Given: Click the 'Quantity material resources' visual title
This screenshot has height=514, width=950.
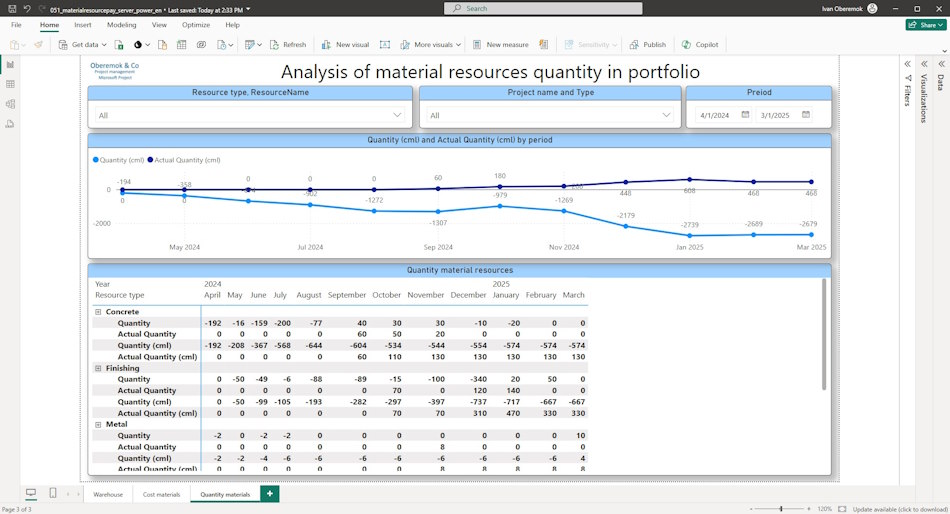Looking at the screenshot, I should (x=460, y=270).
